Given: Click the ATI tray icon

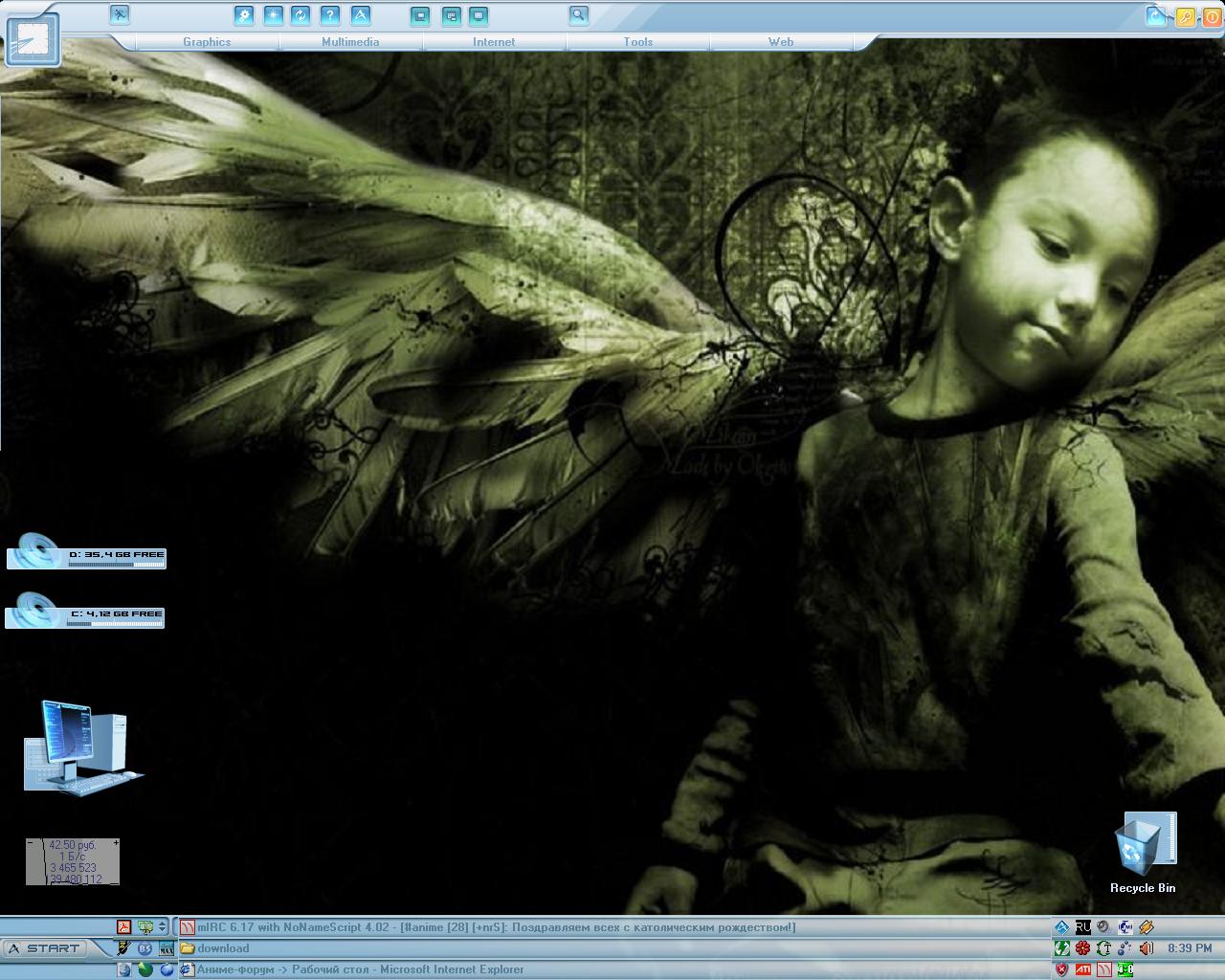Looking at the screenshot, I should coord(1082,969).
